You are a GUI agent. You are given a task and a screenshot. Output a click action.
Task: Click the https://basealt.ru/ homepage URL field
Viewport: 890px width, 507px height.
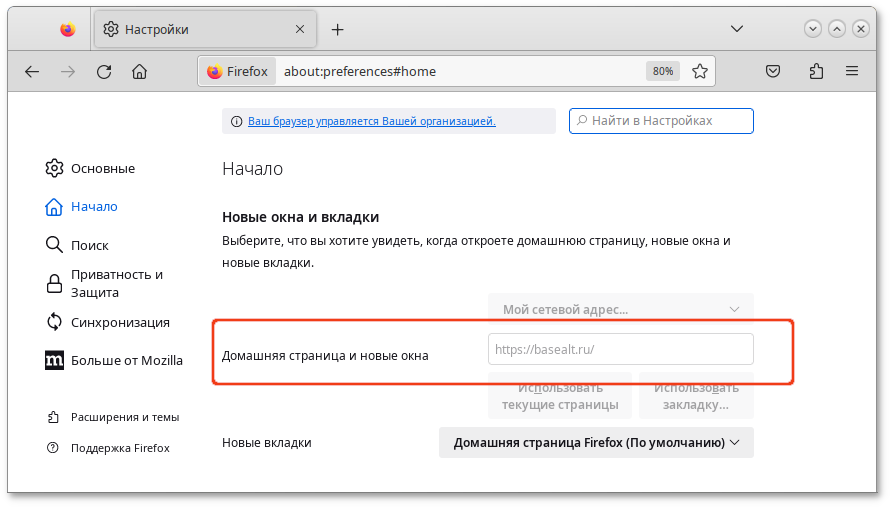621,349
